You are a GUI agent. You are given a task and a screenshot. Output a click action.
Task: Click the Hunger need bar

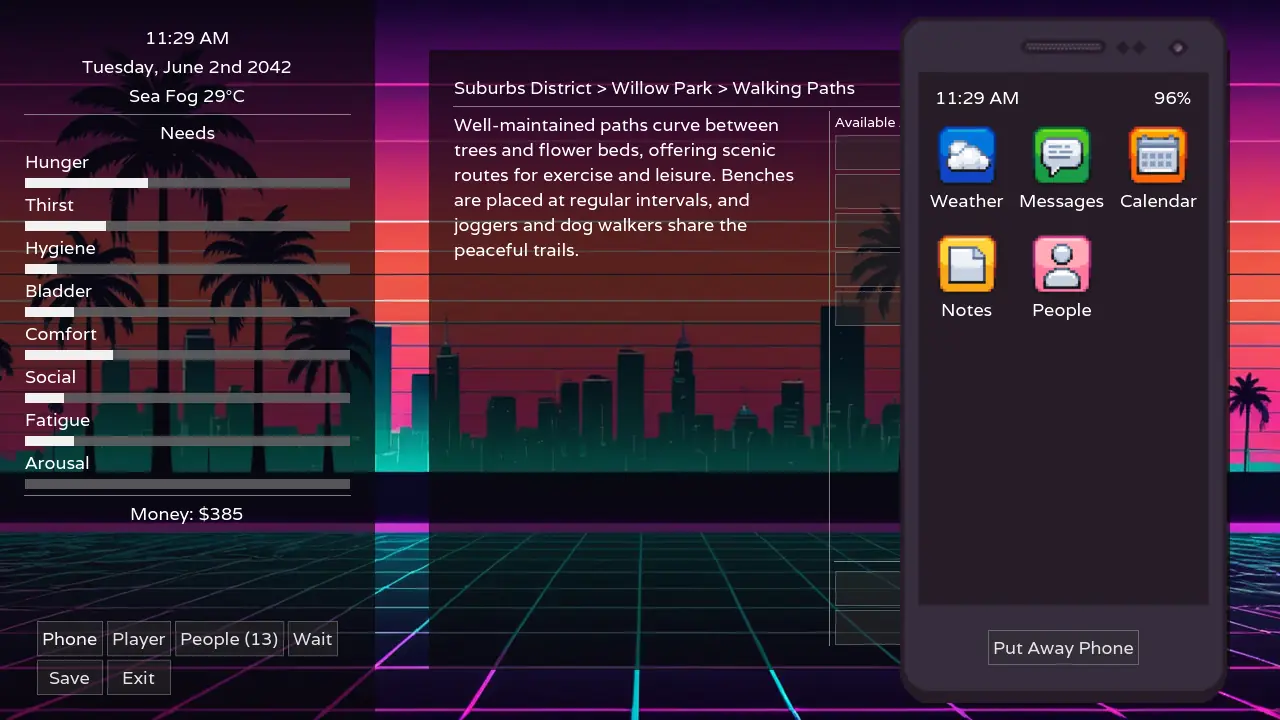click(187, 183)
